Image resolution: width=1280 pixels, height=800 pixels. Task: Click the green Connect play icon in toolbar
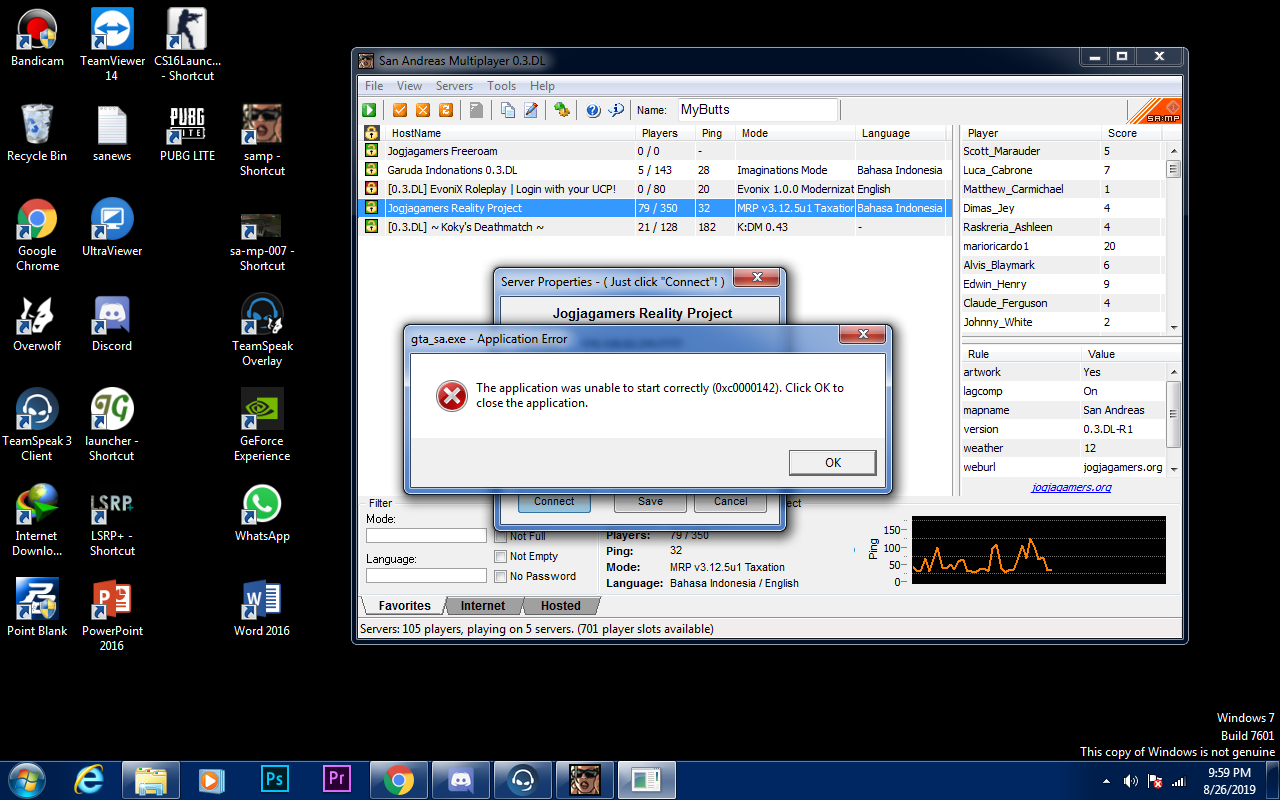coord(369,110)
